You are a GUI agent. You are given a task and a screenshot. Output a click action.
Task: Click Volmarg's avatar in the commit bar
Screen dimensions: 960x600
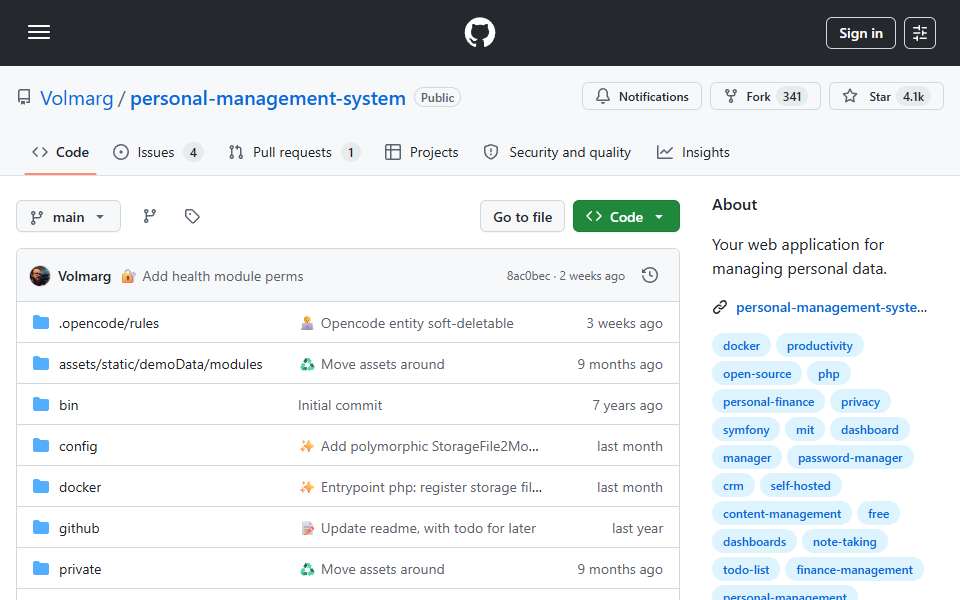[40, 276]
